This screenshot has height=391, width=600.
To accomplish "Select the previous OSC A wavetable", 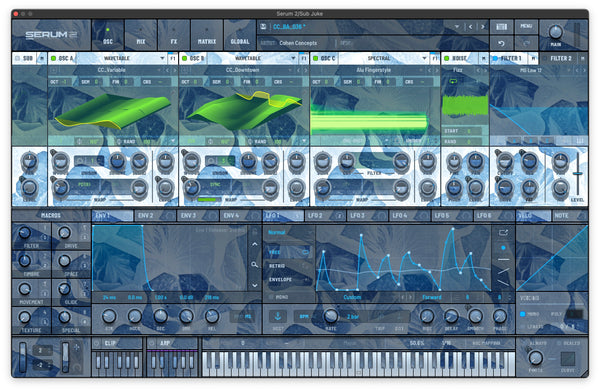I will tap(167, 70).
